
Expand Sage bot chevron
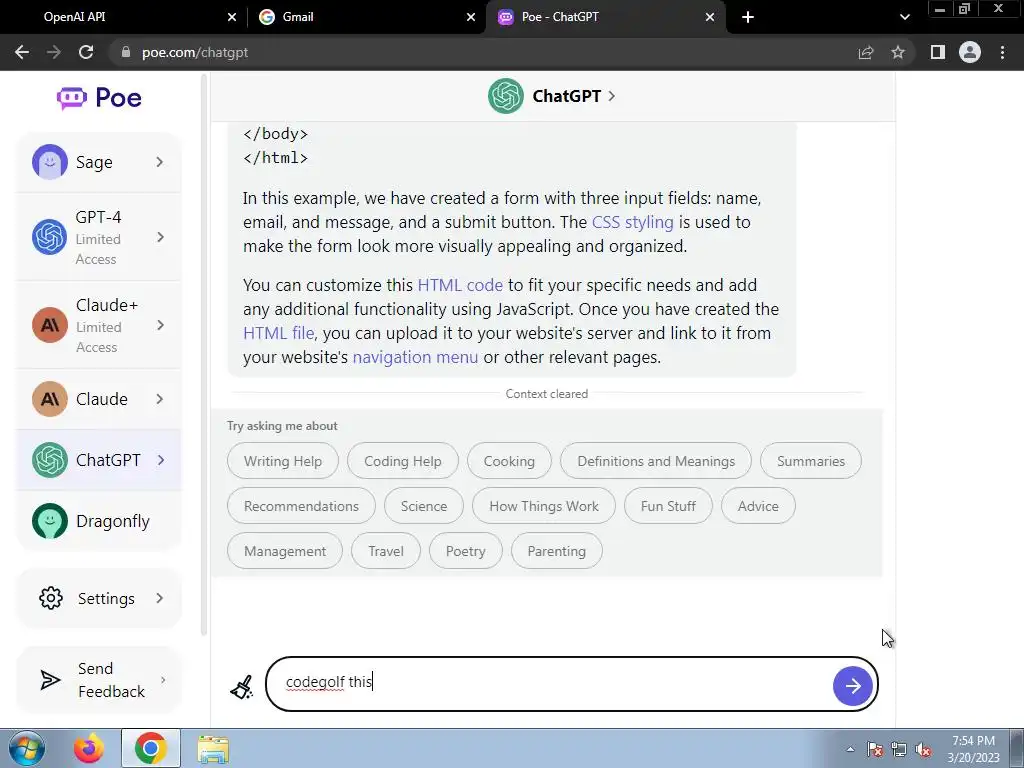(x=160, y=162)
